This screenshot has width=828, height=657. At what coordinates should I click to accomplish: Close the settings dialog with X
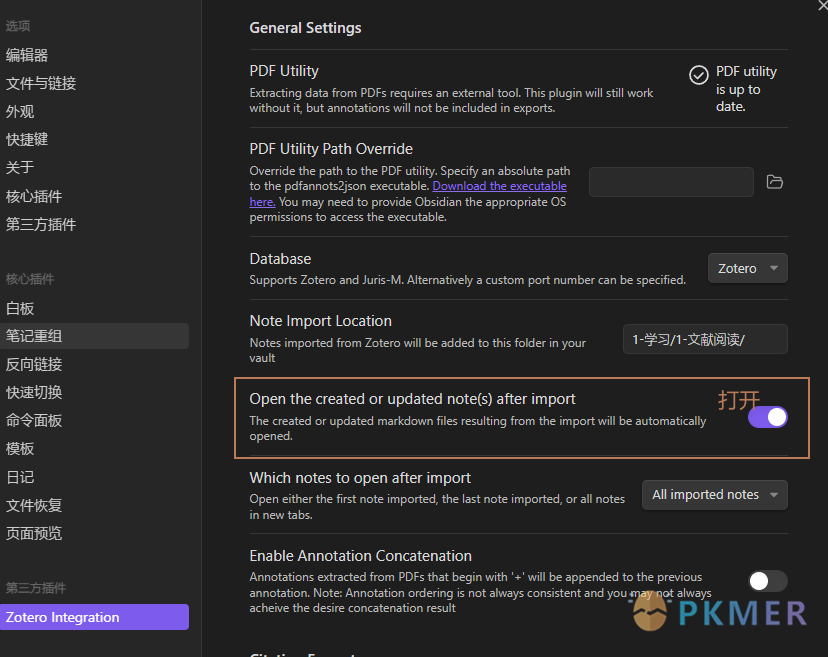(823, 5)
